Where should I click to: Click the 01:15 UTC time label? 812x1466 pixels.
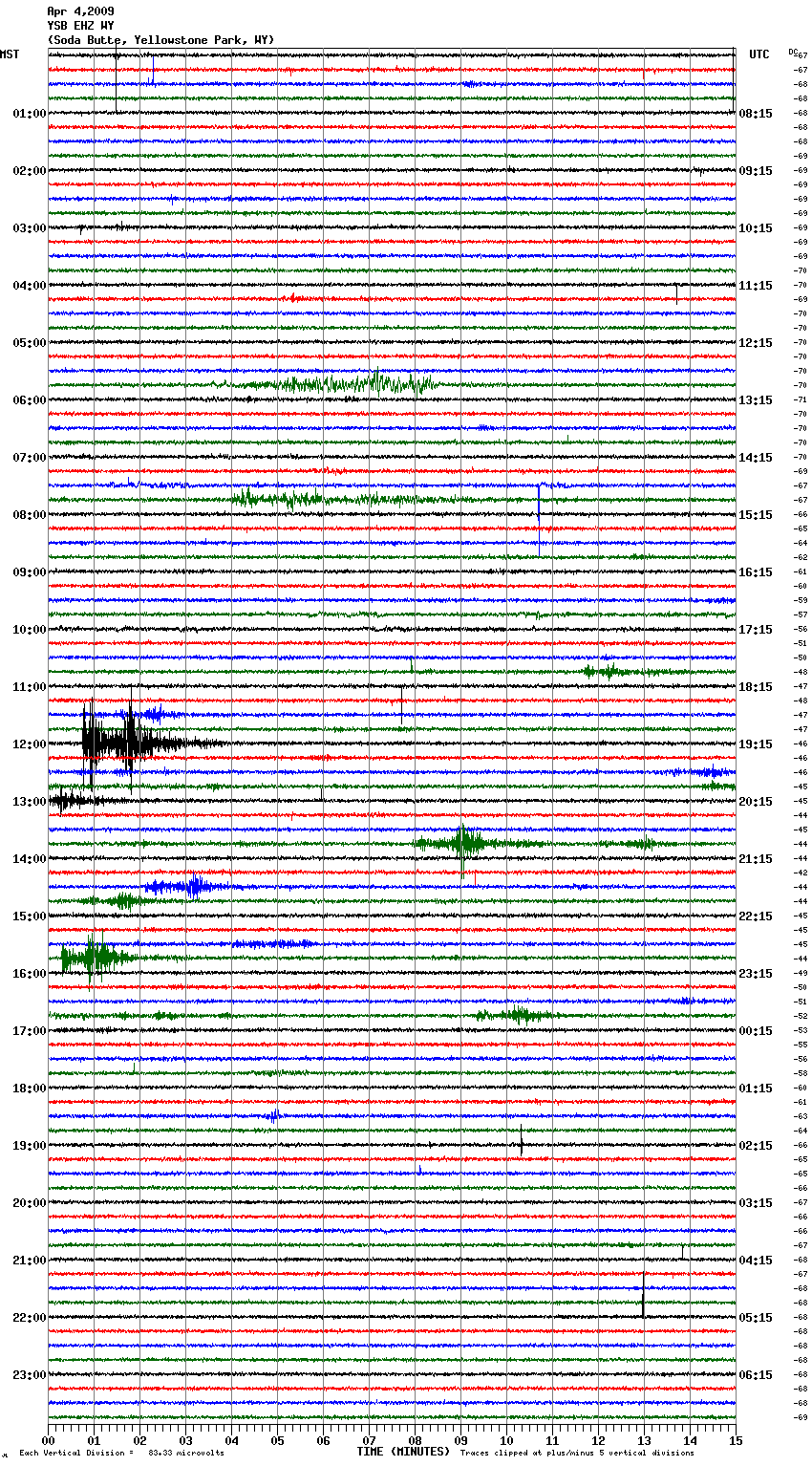pyautogui.click(x=756, y=1089)
